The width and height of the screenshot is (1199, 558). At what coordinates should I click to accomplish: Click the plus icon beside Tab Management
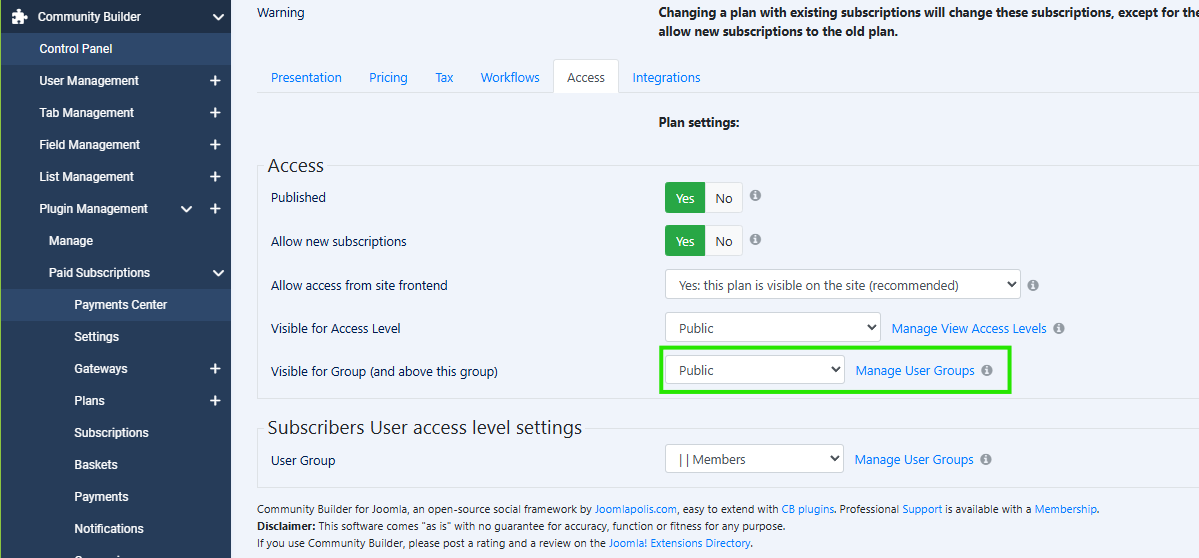tap(215, 113)
